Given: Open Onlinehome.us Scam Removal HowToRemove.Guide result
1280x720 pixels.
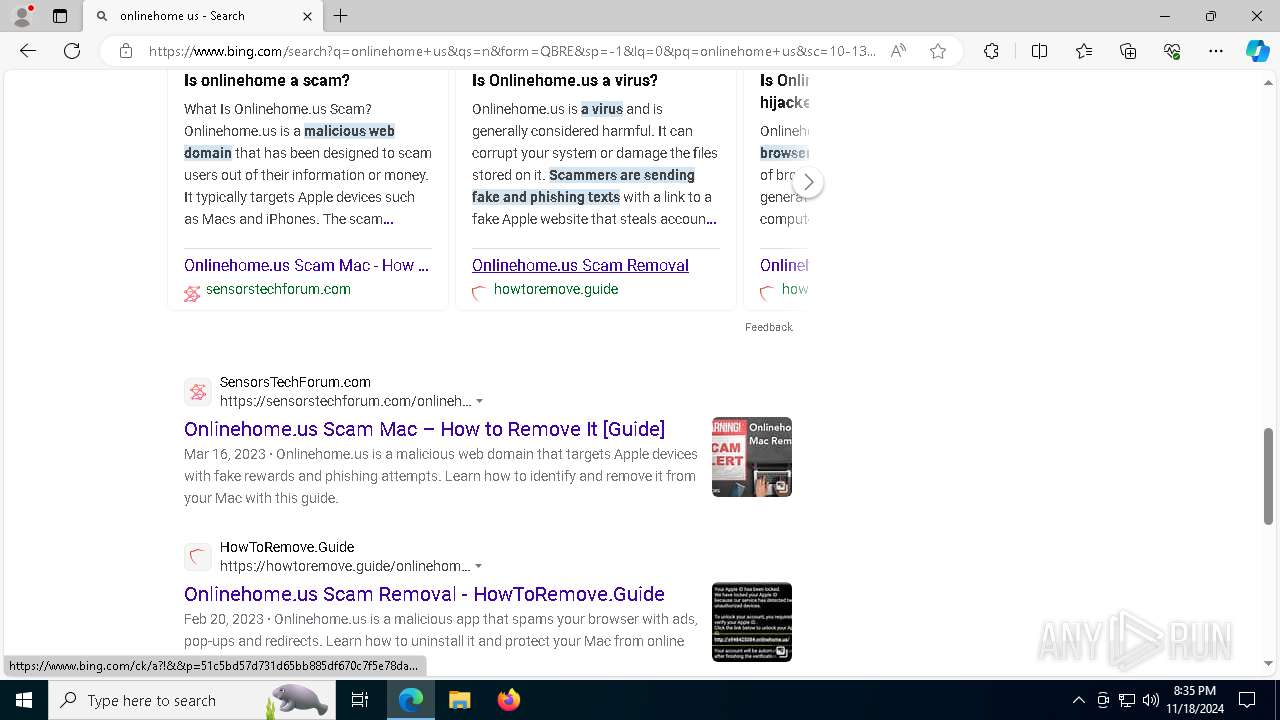Looking at the screenshot, I should tap(424, 594).
